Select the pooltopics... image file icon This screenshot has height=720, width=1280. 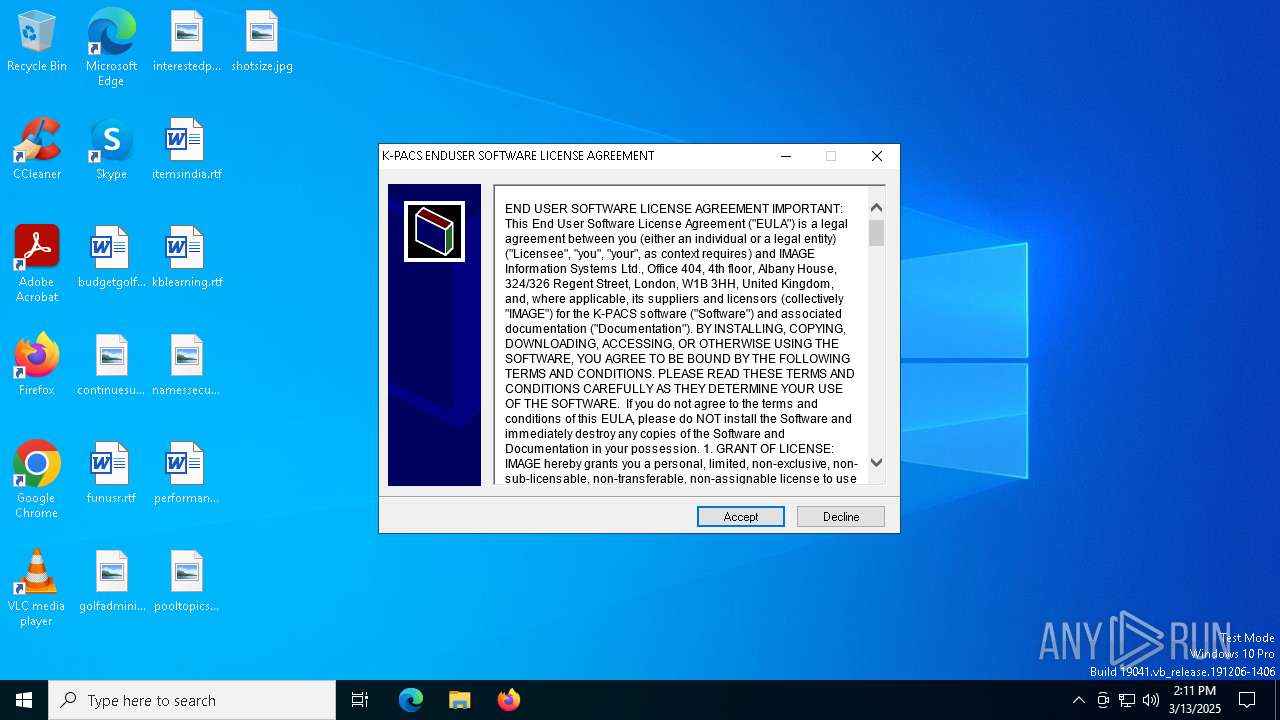[x=187, y=582]
